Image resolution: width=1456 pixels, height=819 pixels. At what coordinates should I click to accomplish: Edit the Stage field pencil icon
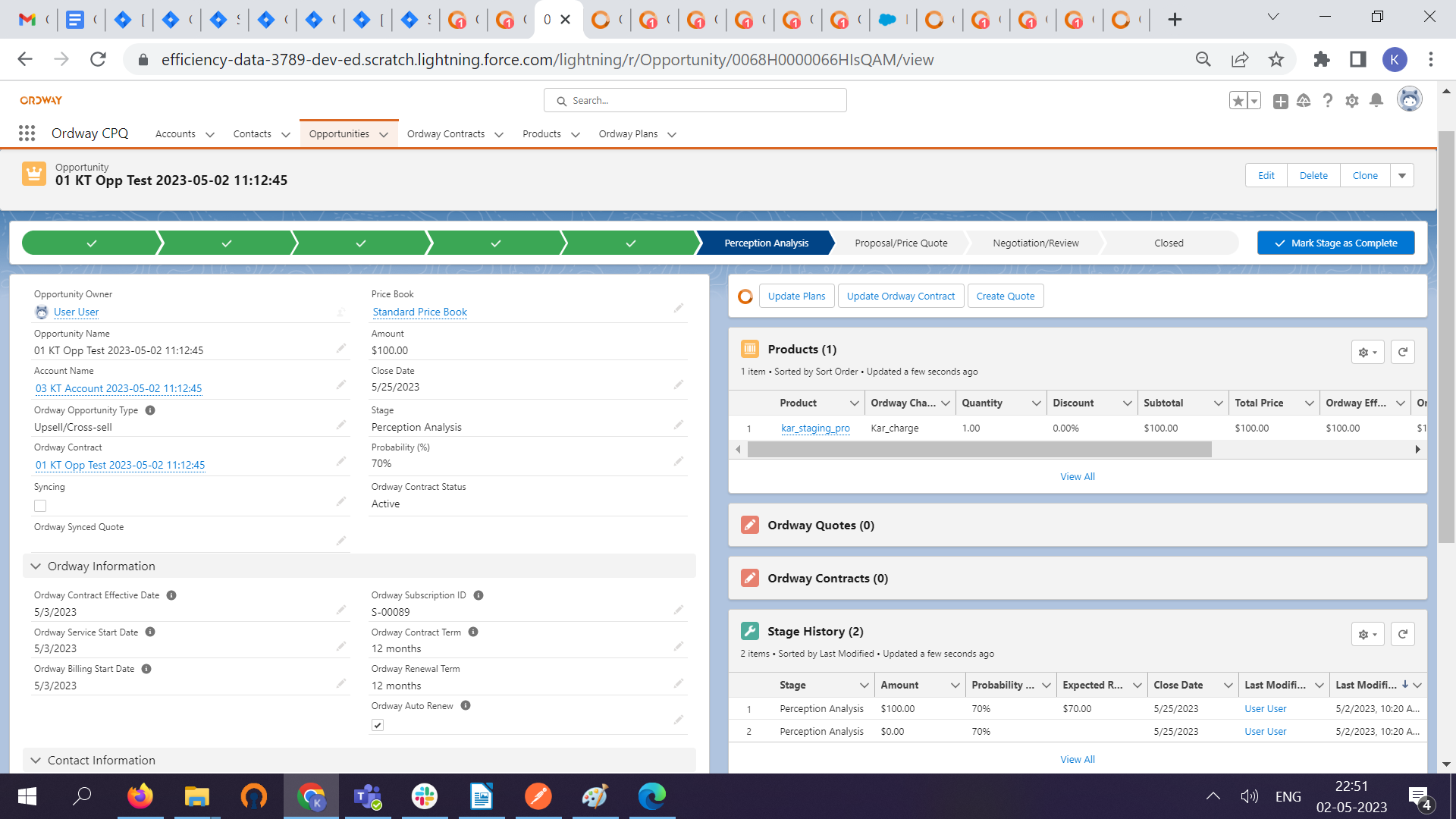point(679,425)
